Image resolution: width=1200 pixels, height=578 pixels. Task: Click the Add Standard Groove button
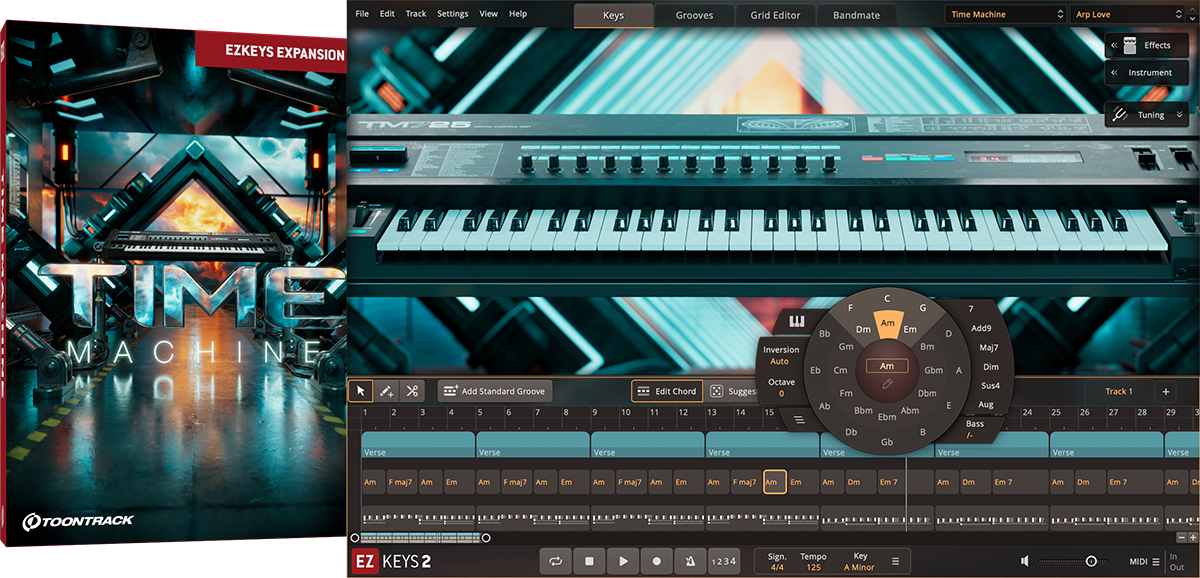click(x=494, y=391)
